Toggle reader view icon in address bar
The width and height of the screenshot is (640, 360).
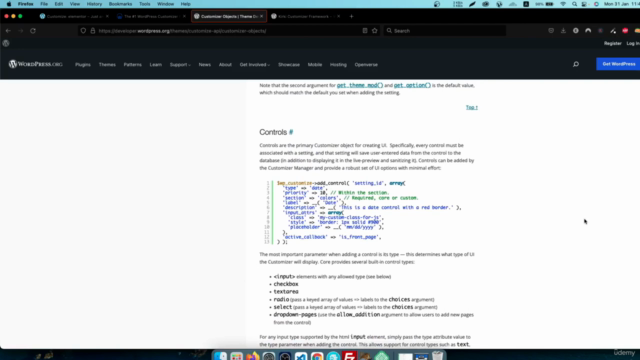pos(365,31)
